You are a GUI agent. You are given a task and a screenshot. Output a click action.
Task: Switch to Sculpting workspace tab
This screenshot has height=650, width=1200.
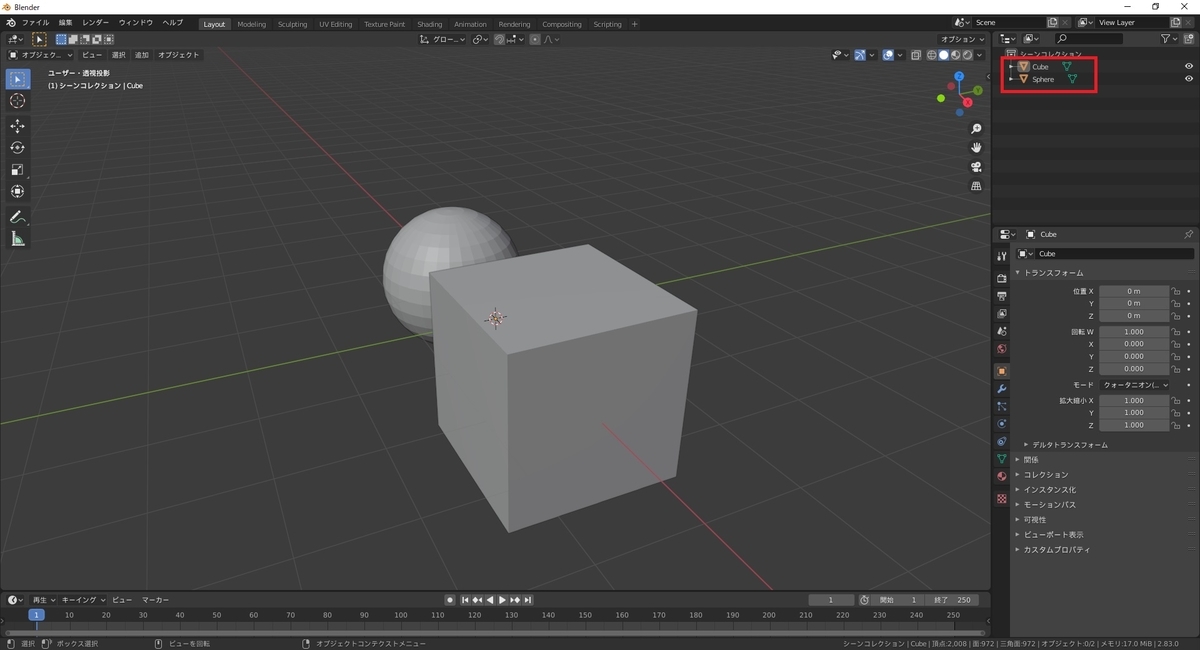click(292, 24)
